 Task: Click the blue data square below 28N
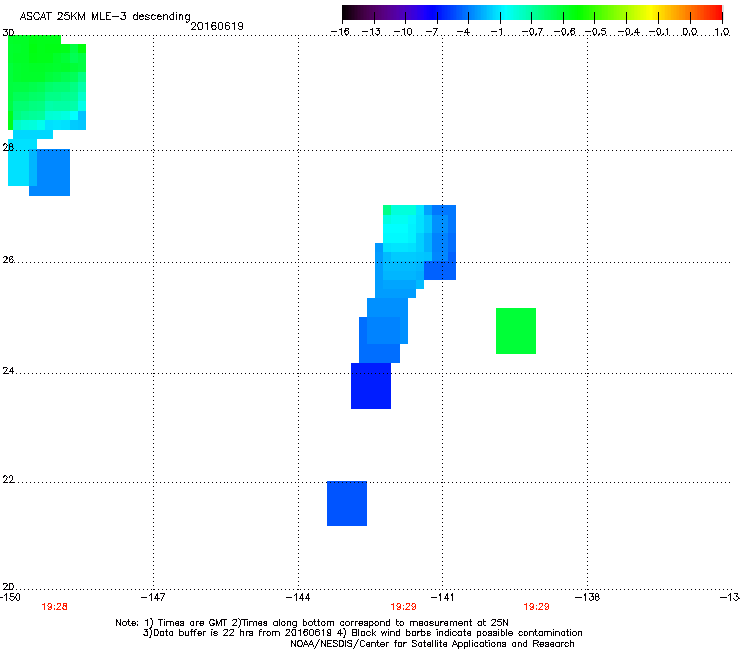50,172
